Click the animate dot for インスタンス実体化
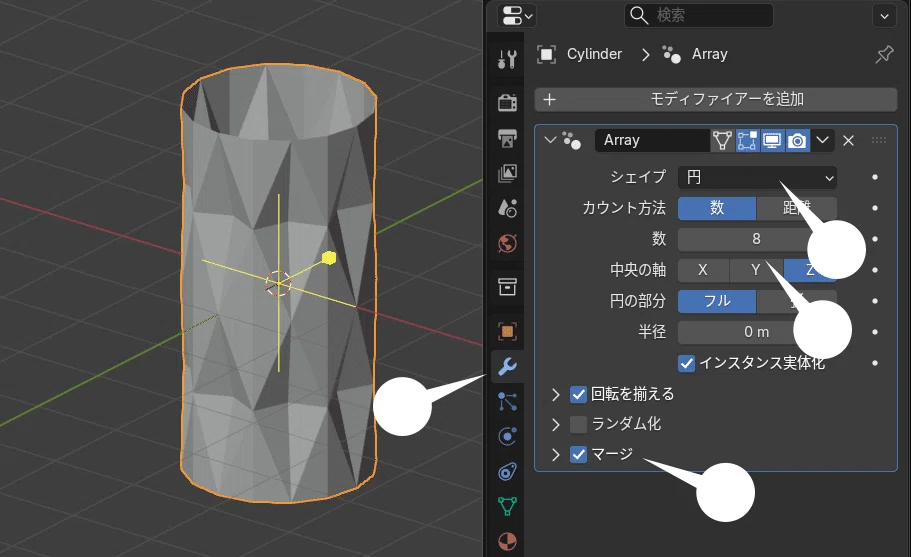911x557 pixels. tap(875, 363)
